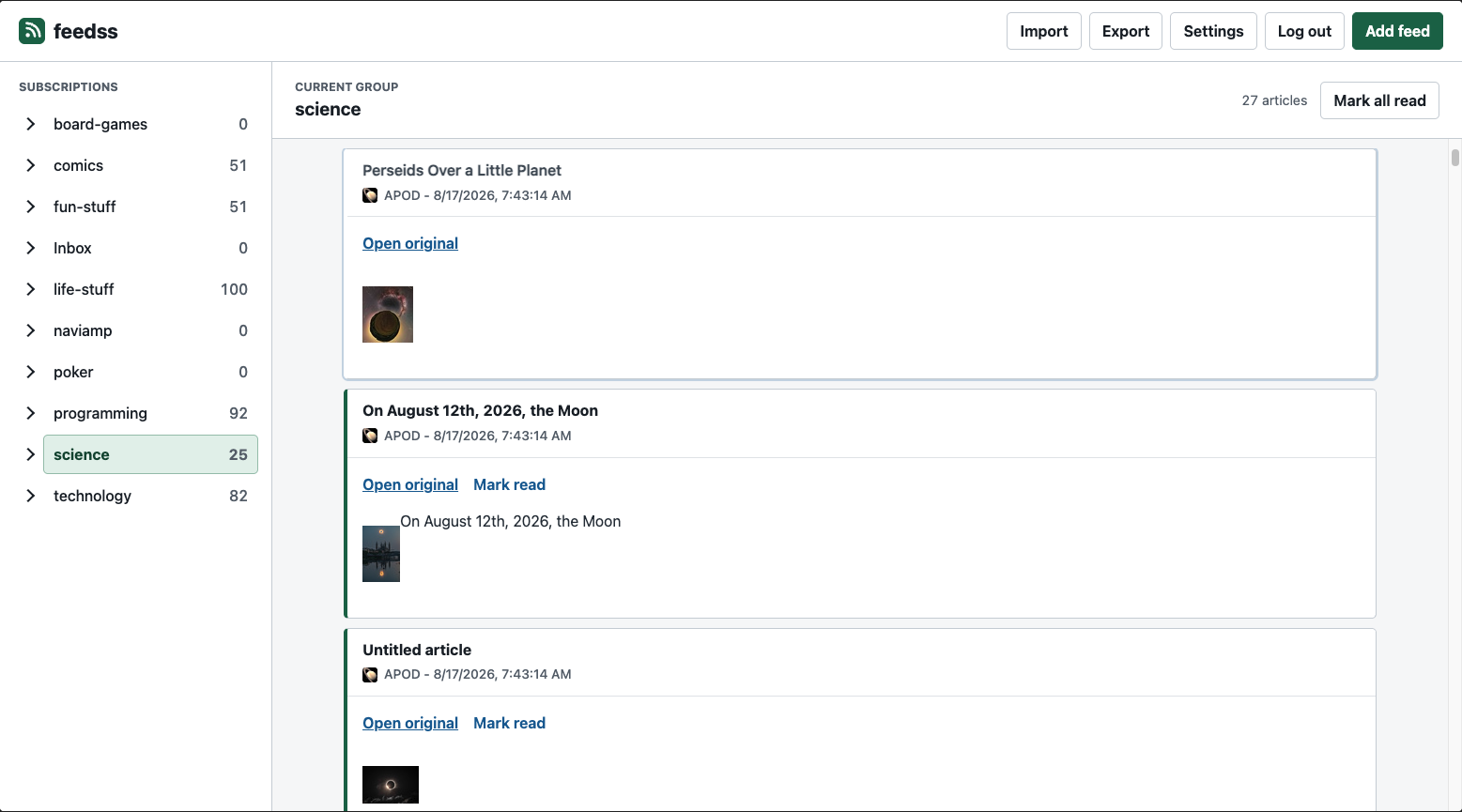
Task: Expand the technology group chevron
Action: pos(31,496)
